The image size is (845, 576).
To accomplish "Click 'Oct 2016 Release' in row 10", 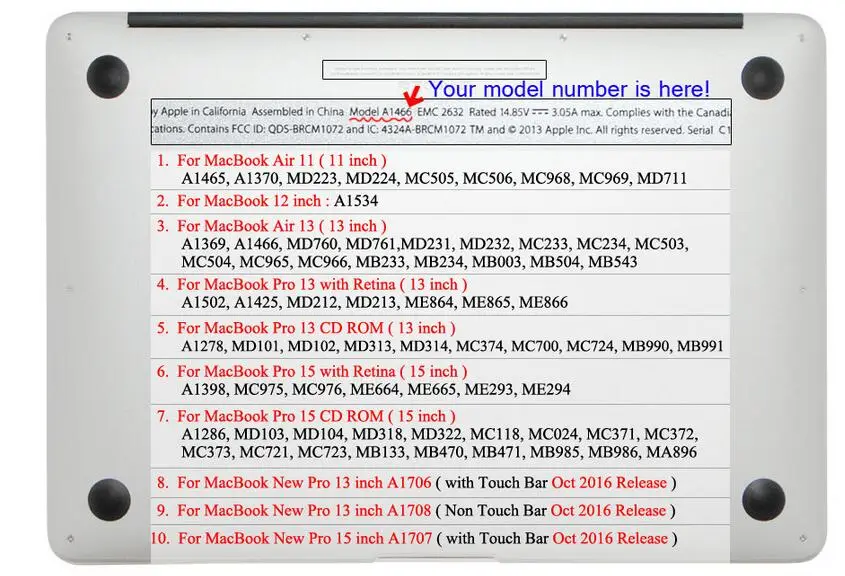I will click(x=610, y=538).
